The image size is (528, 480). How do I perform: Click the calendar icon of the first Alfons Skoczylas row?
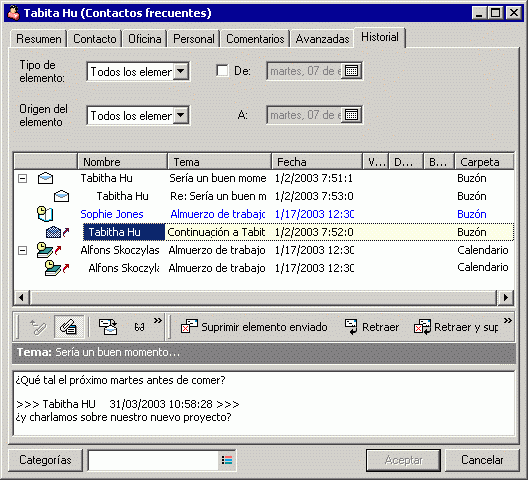(49, 250)
